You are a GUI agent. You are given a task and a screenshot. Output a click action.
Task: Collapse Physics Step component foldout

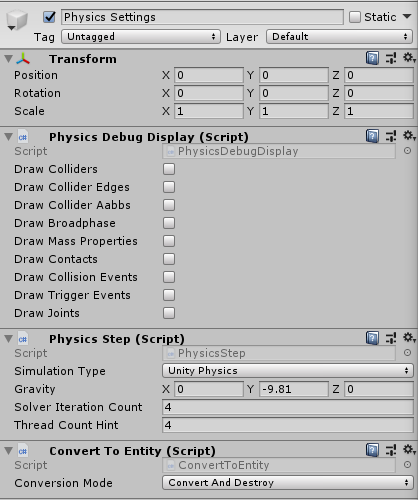(9, 339)
